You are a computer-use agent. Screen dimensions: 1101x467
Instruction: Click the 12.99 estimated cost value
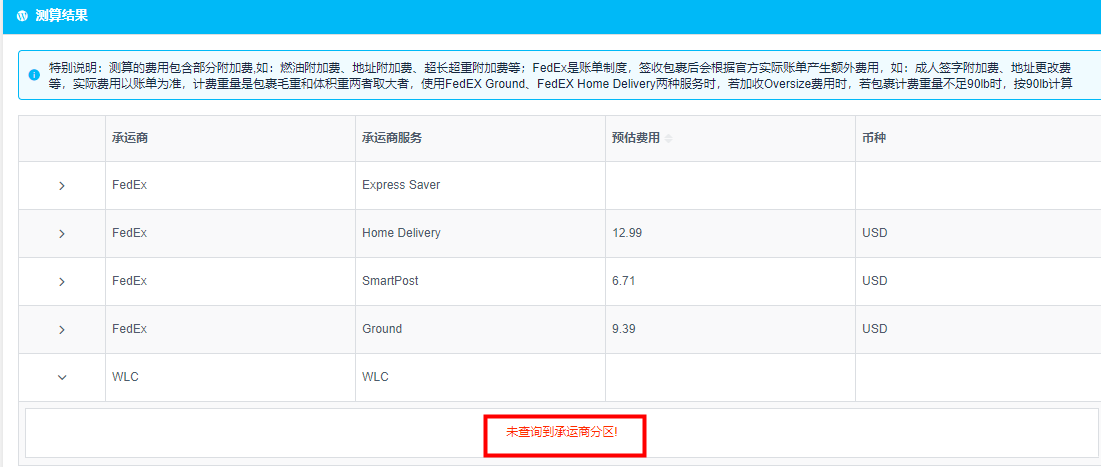627,233
